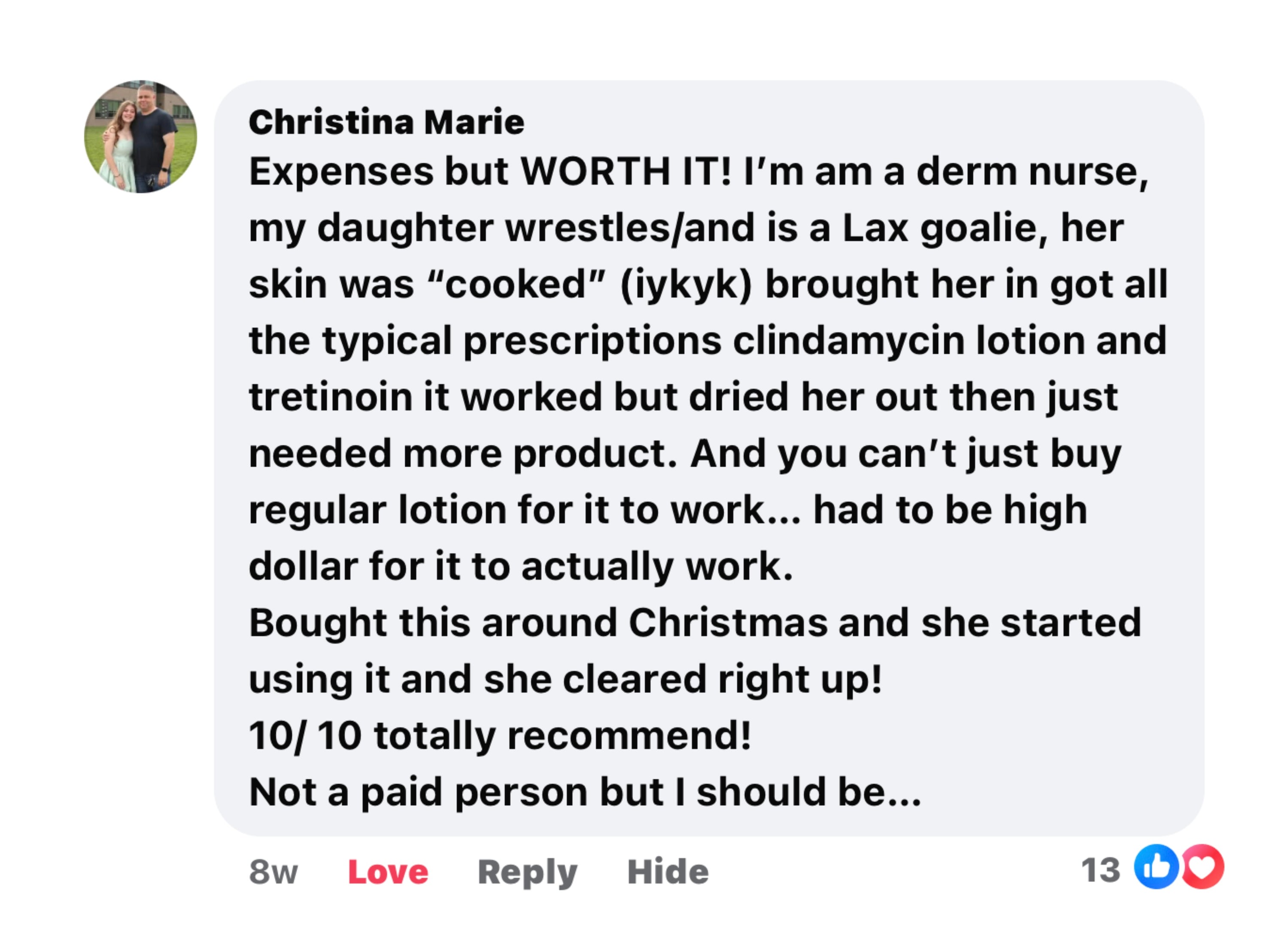
Task: View the 13 reactions count
Action: click(1100, 870)
